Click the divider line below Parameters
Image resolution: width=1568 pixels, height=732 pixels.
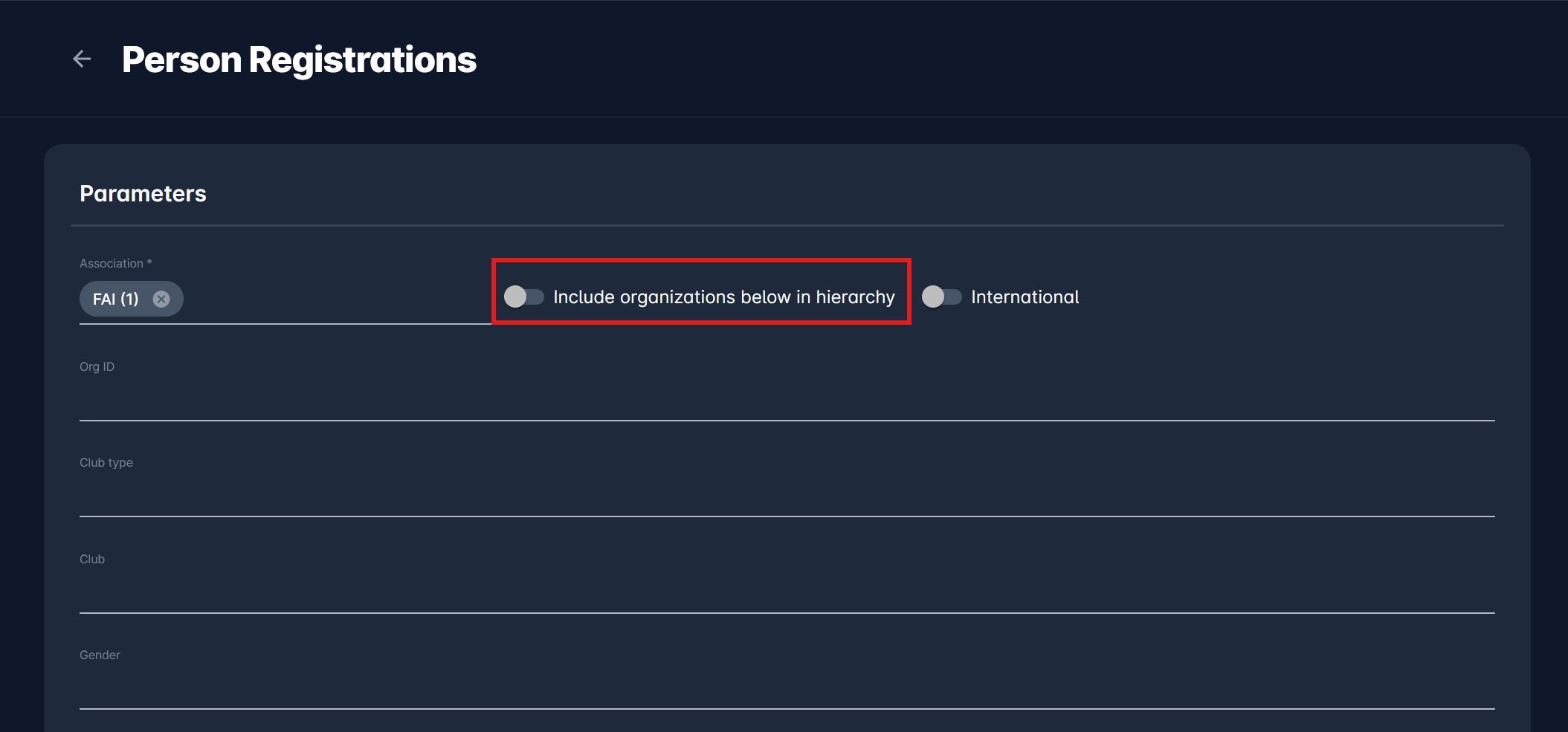(787, 225)
